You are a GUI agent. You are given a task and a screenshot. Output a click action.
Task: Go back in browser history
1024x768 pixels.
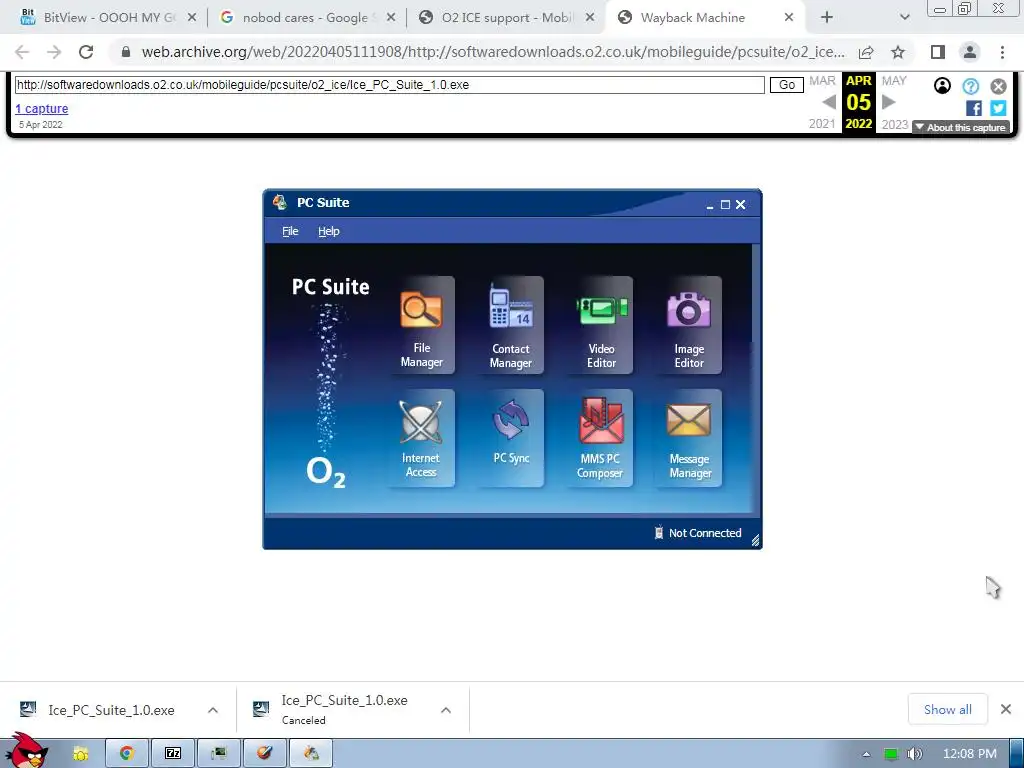22,52
